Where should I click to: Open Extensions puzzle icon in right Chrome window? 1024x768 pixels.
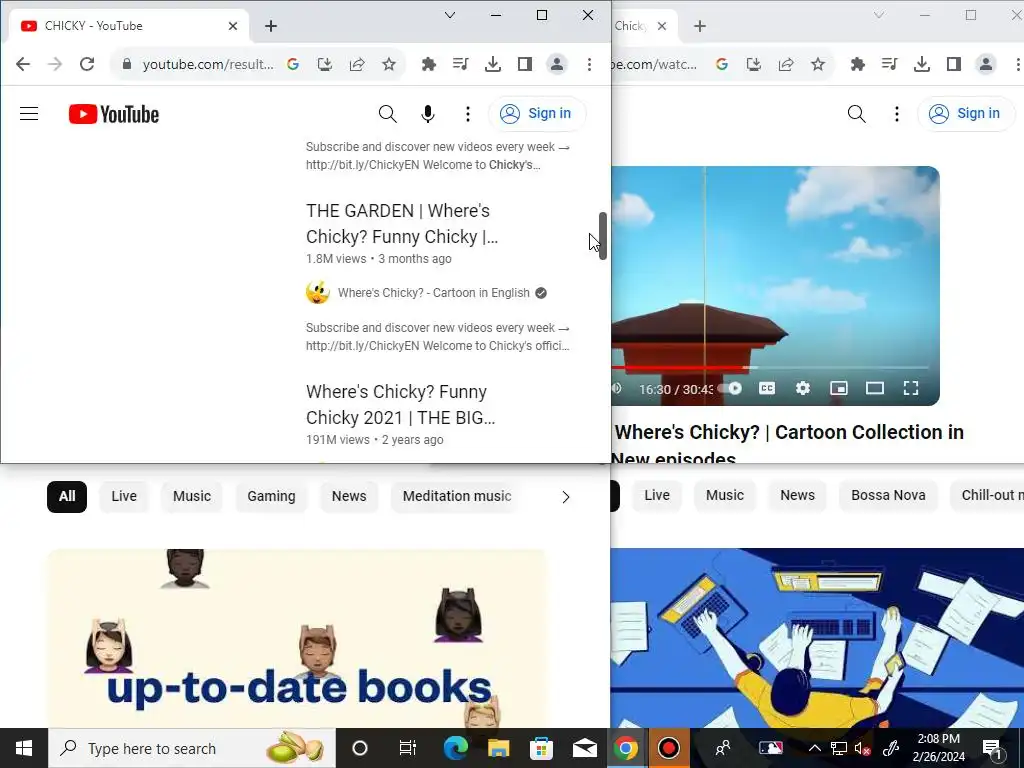point(857,64)
